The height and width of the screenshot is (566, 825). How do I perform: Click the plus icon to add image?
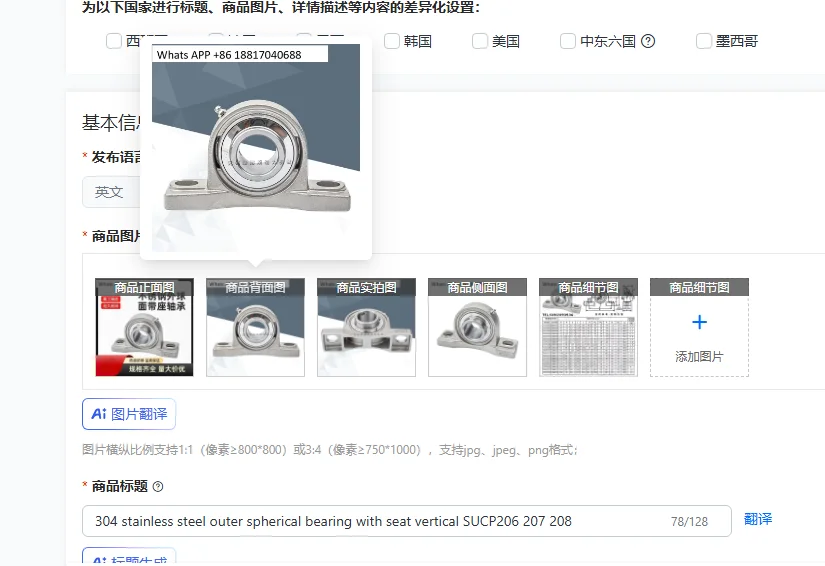[x=699, y=322]
